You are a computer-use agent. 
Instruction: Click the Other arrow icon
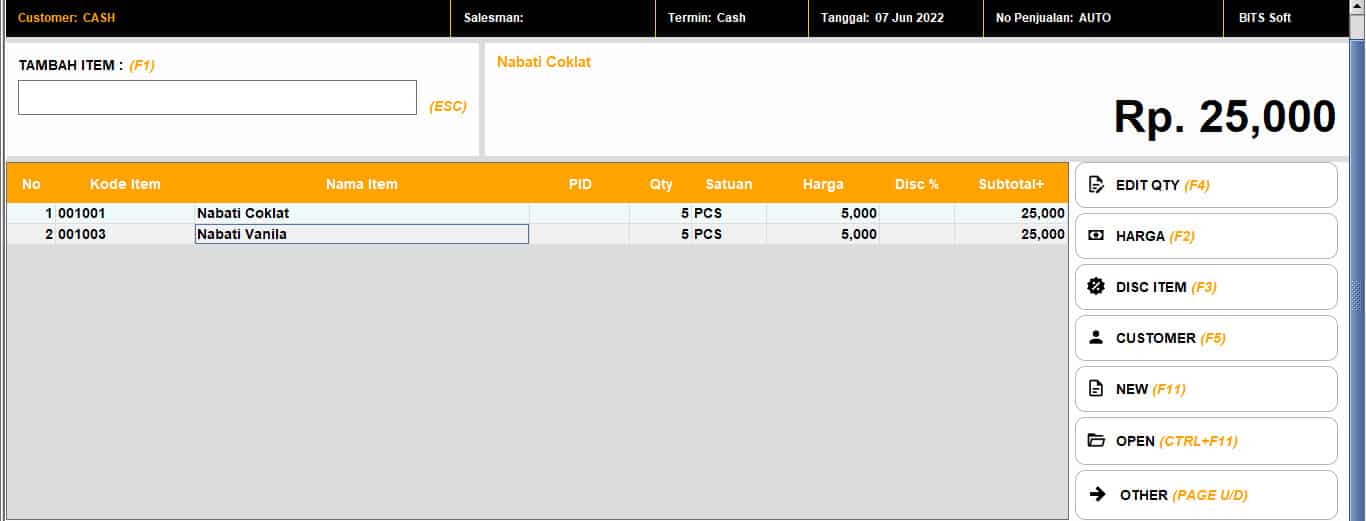pos(1097,494)
